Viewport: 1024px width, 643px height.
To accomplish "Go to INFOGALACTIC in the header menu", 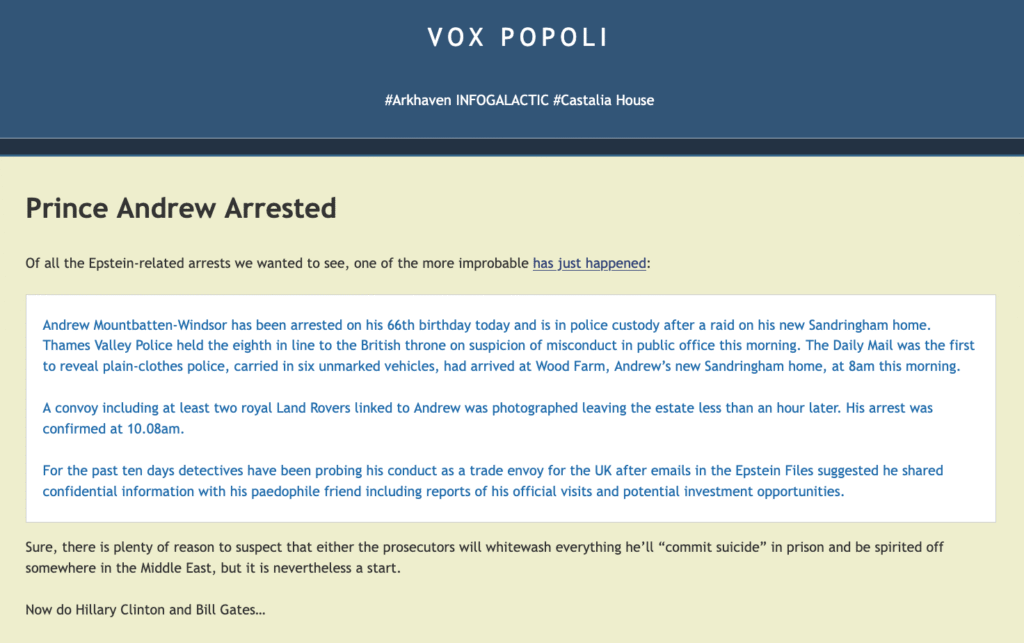I will click(x=501, y=100).
